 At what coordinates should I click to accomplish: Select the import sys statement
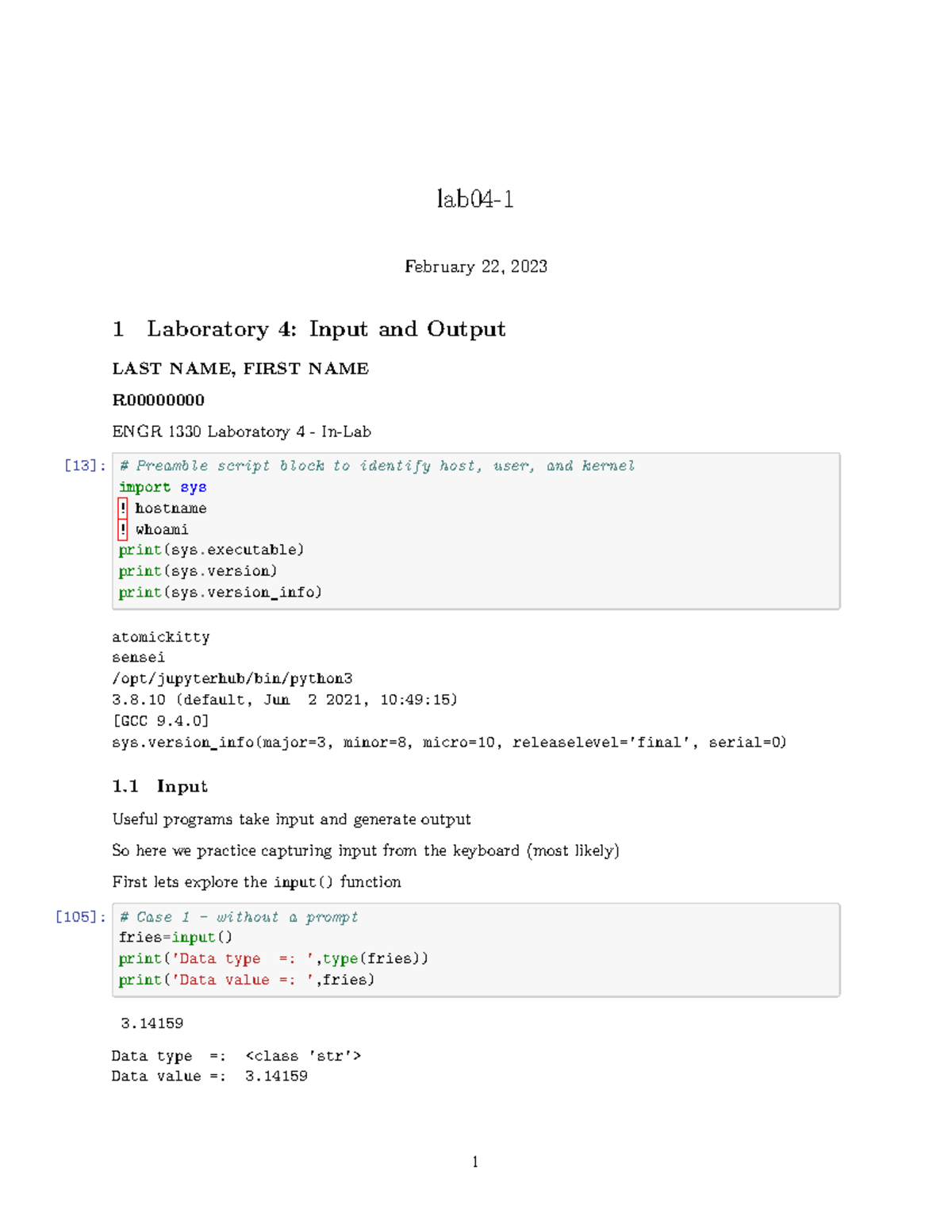161,487
